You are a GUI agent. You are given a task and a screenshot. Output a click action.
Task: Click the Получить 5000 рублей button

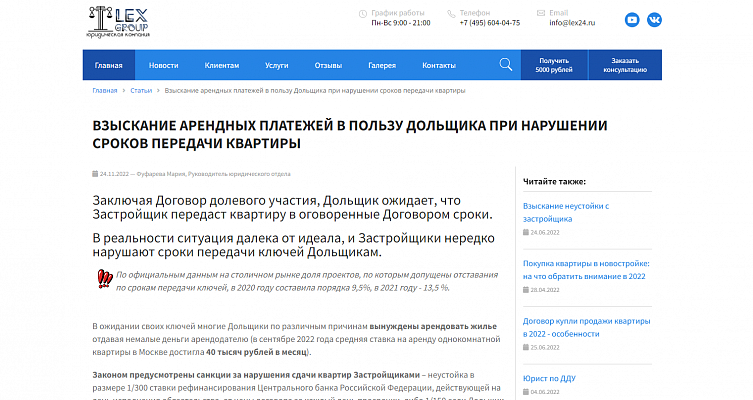(x=554, y=65)
